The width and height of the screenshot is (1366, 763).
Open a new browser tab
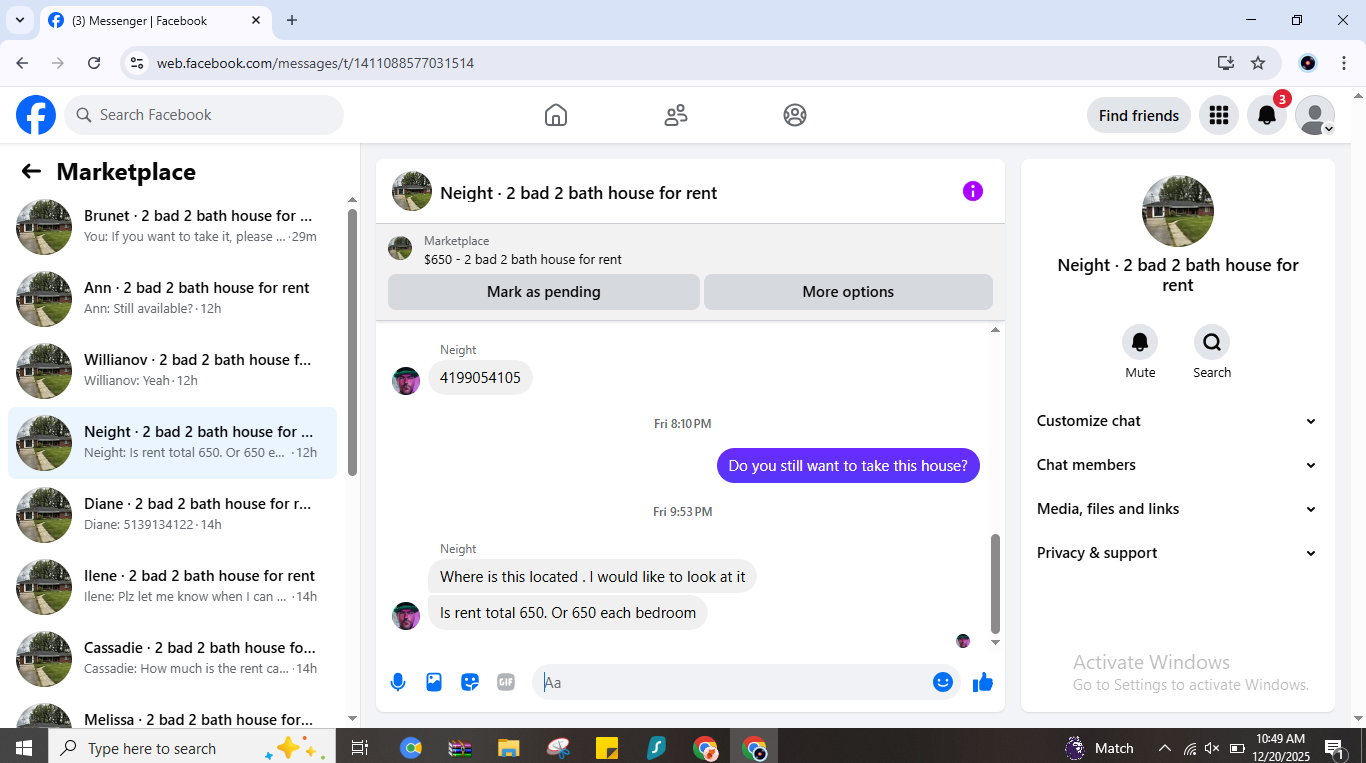292,20
